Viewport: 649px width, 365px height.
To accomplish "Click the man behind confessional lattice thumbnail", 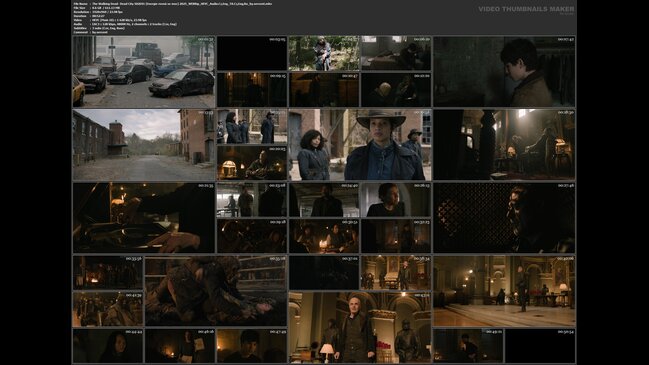I will 504,218.
